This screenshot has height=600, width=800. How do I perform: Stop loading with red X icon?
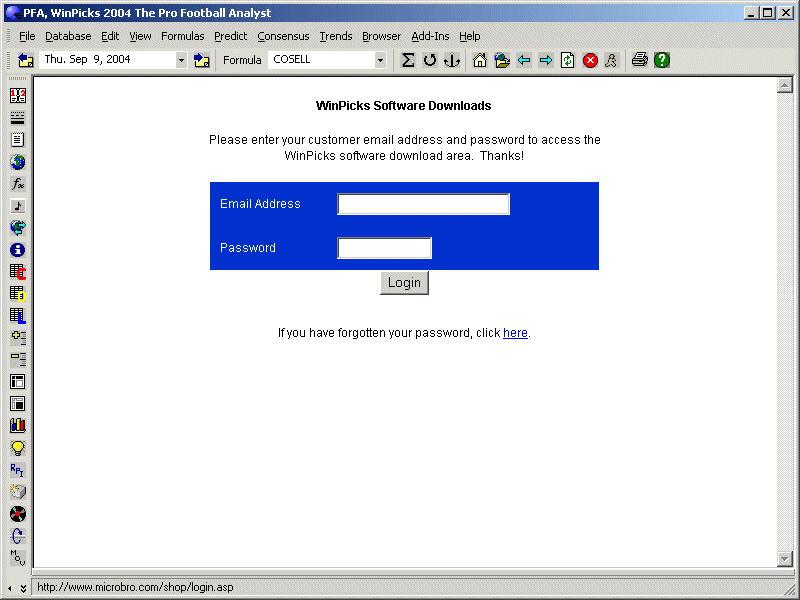[590, 60]
